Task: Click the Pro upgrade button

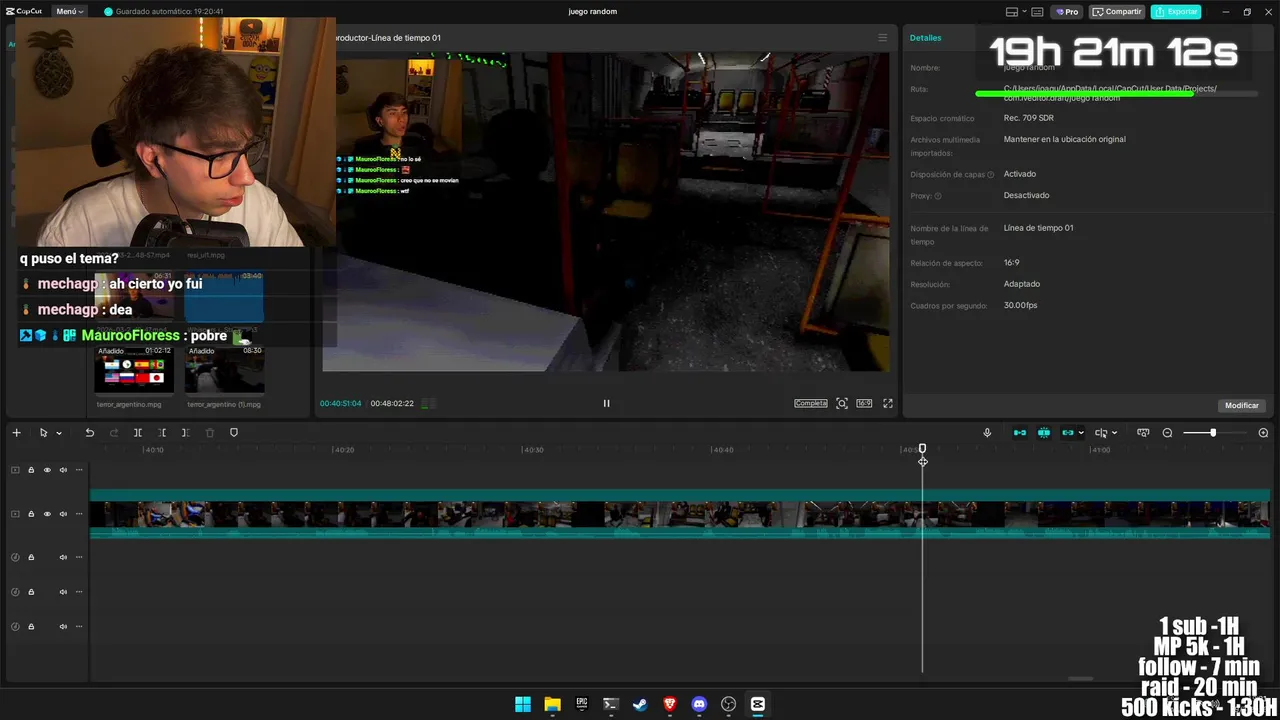Action: coord(1068,12)
